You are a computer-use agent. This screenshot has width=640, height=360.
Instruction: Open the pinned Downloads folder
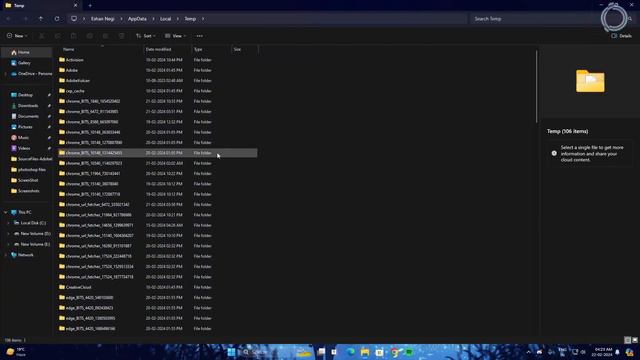point(27,105)
